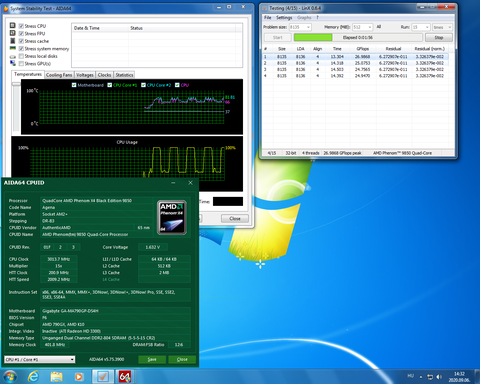Toggle CPU Core #2 graph line

tap(143, 85)
